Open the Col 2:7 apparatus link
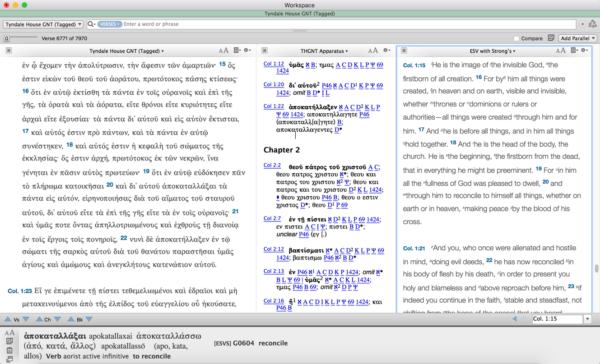600x364 pixels. coord(272,218)
